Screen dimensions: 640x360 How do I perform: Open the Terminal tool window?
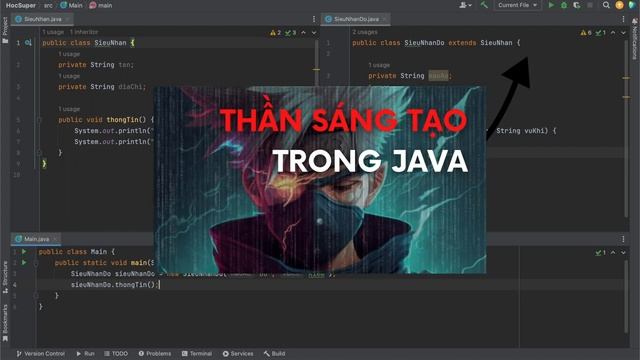click(x=197, y=353)
